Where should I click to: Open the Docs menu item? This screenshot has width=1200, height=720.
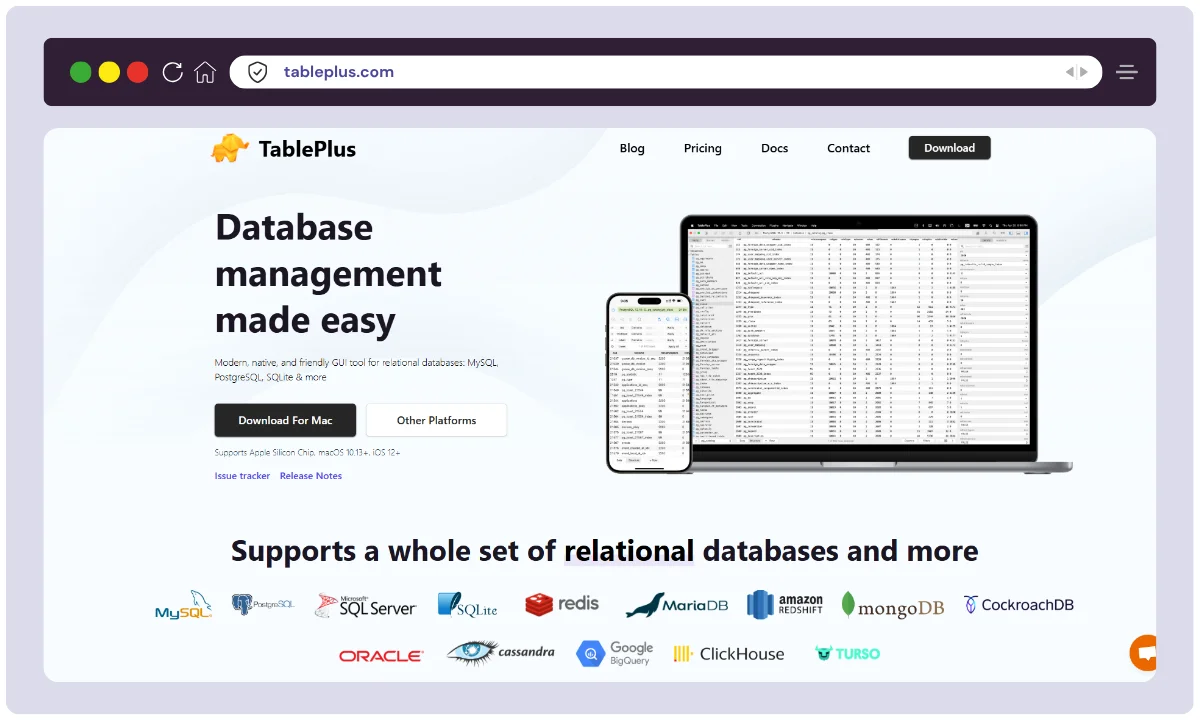(x=775, y=148)
